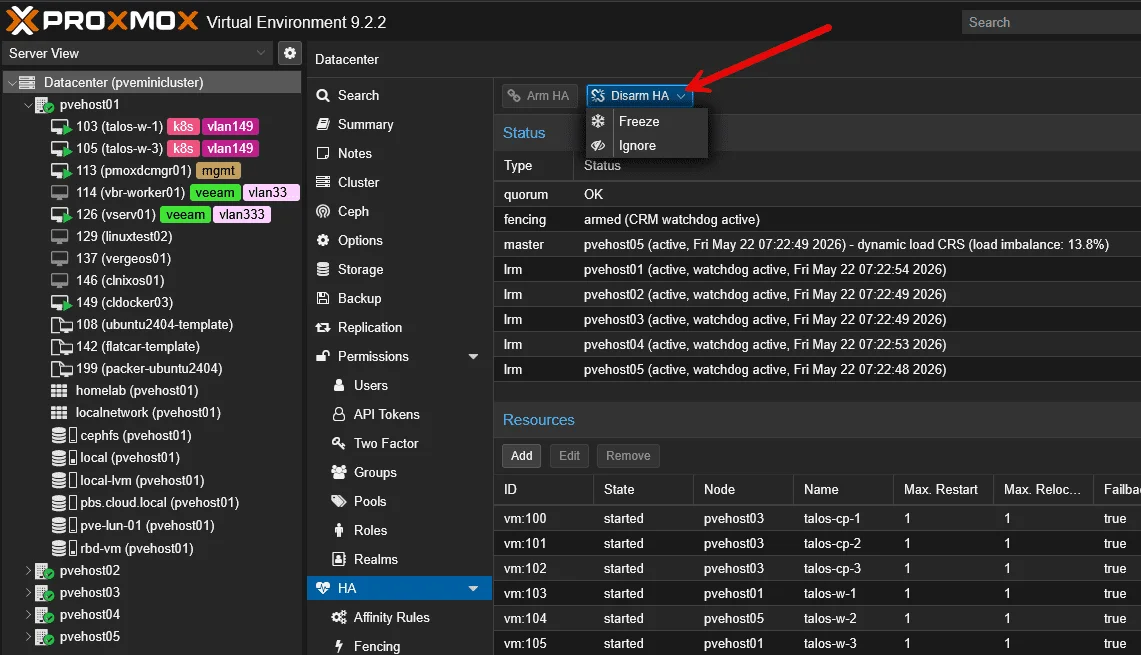Click the Backup floppy icon

323,298
